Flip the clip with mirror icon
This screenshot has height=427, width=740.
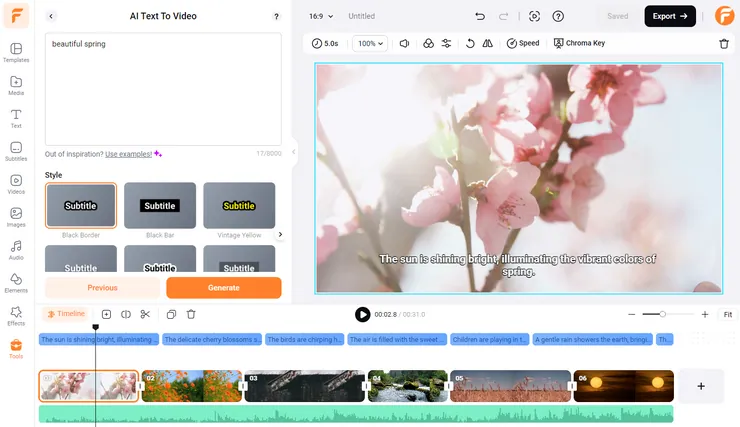click(488, 43)
